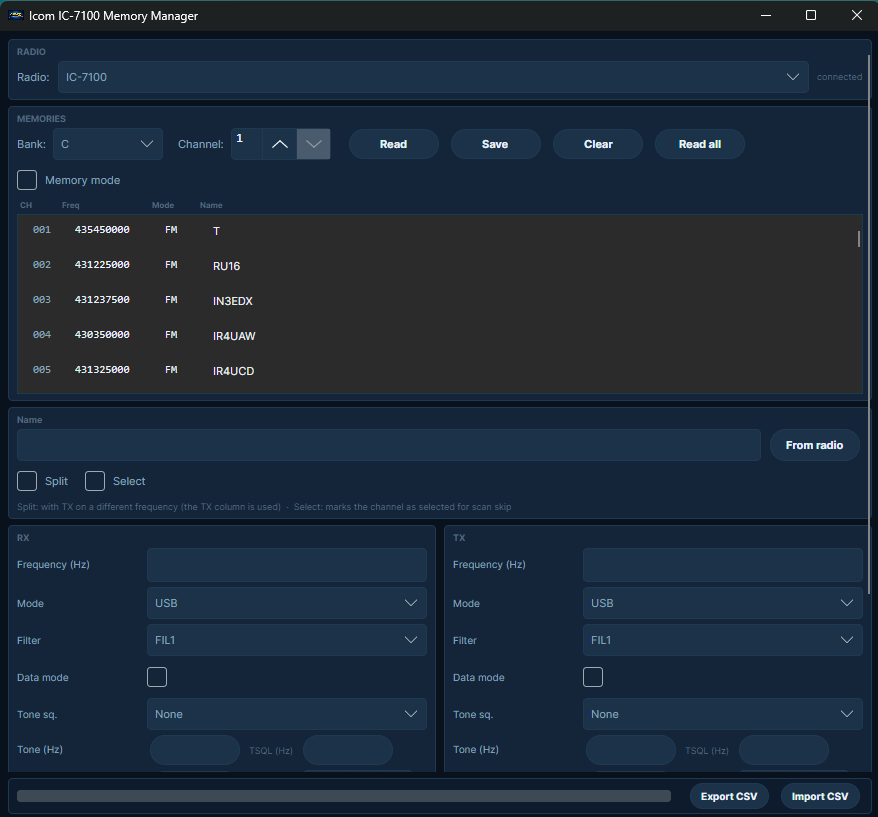This screenshot has width=878, height=817.
Task: Open the Radio IC-7100 dropdown
Action: 433,77
